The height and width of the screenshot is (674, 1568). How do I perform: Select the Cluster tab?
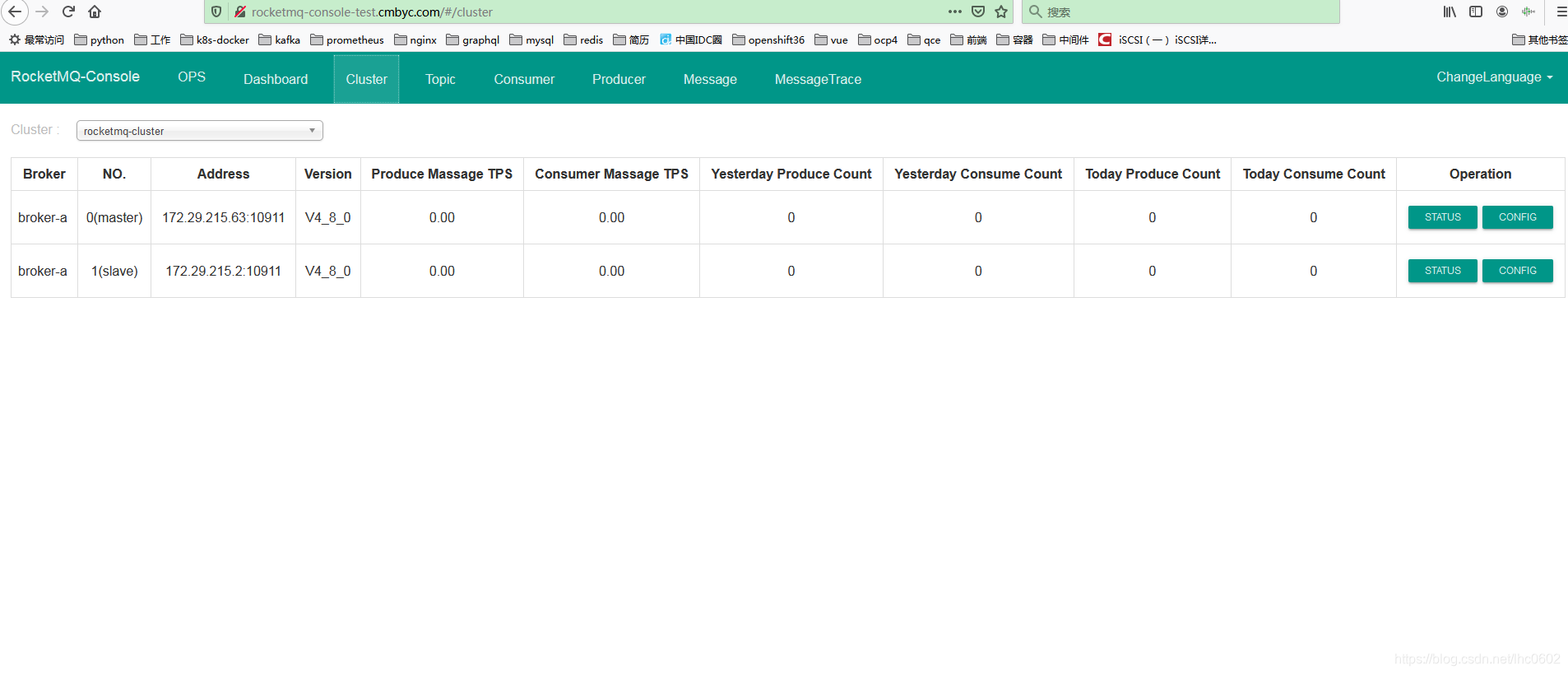(366, 79)
